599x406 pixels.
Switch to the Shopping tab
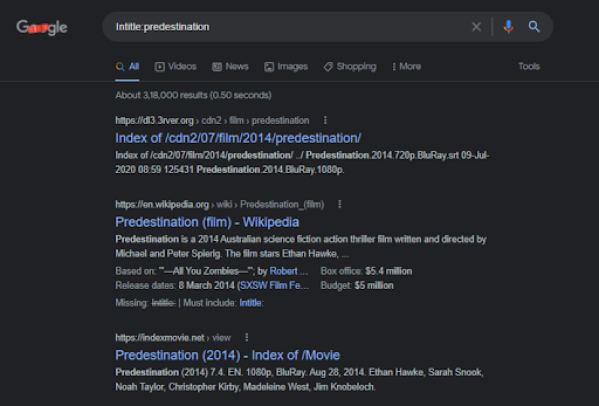[350, 66]
